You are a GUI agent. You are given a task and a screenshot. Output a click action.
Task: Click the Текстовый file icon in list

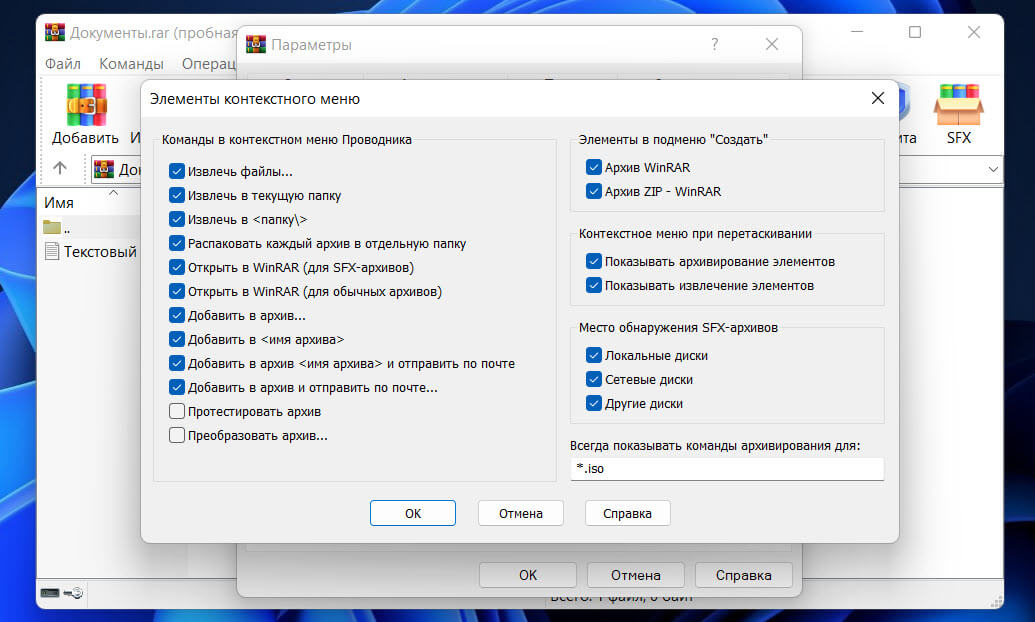pos(51,251)
